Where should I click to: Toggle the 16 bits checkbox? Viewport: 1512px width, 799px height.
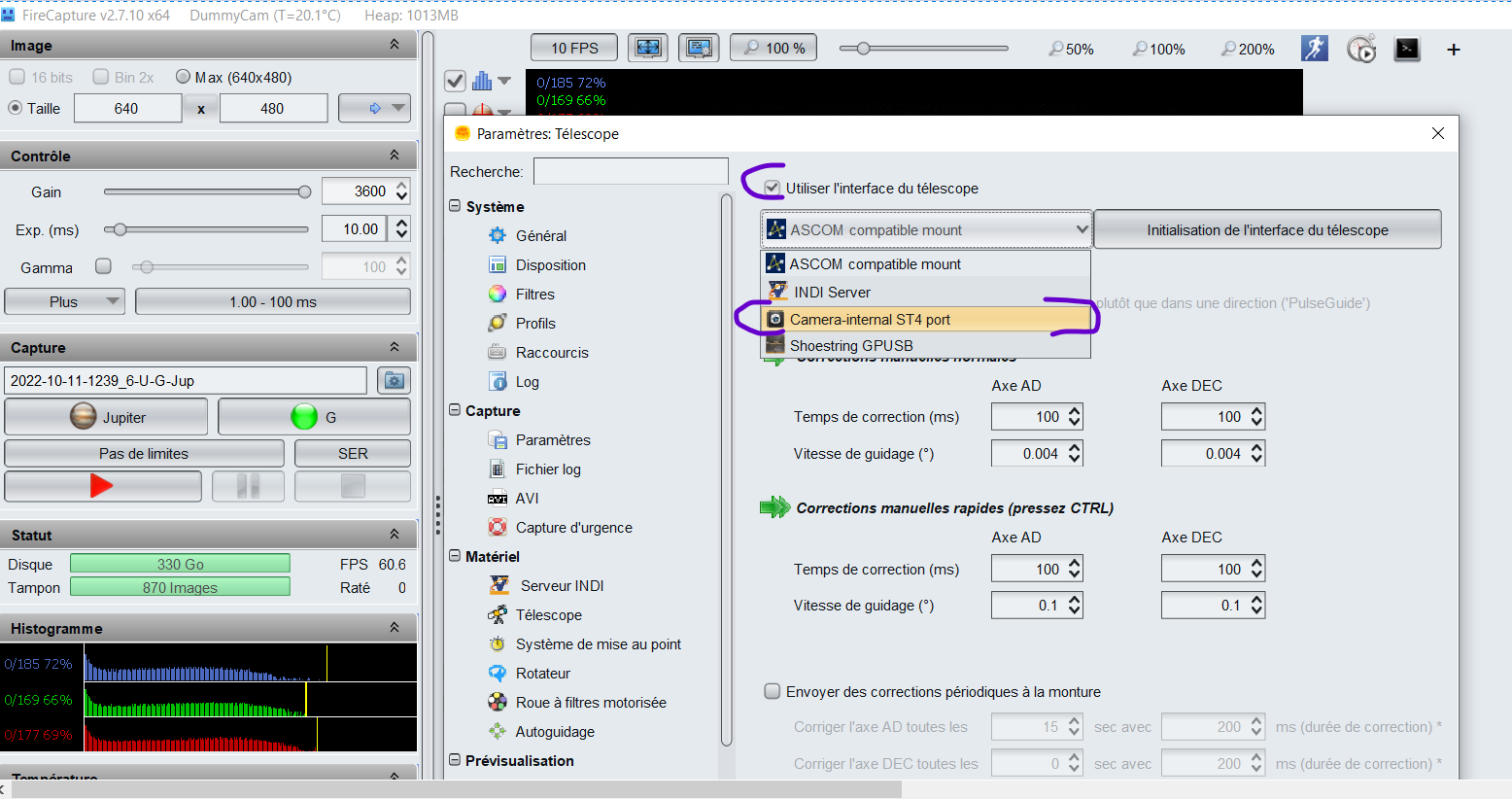pos(17,77)
